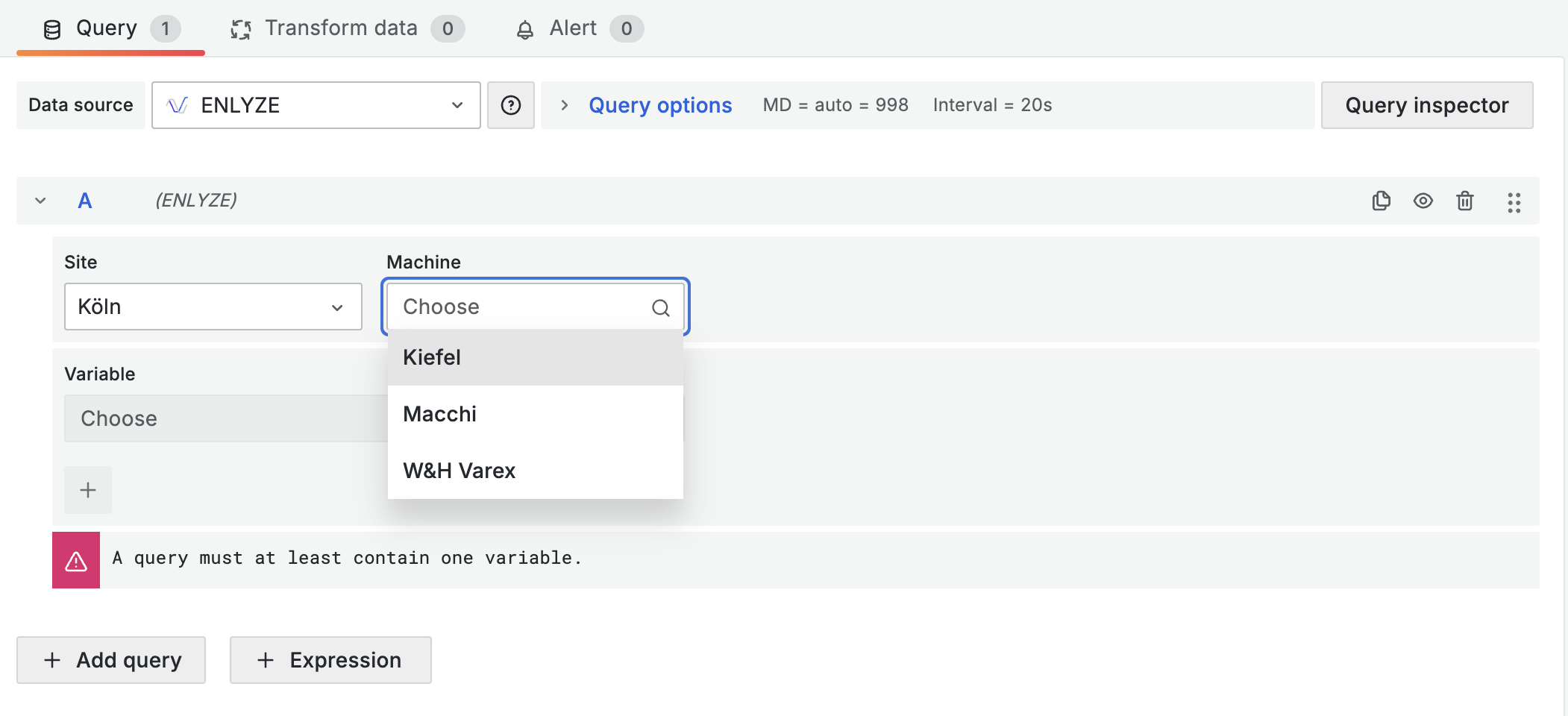
Task: Collapse query row A with the chevron
Action: coord(41,201)
